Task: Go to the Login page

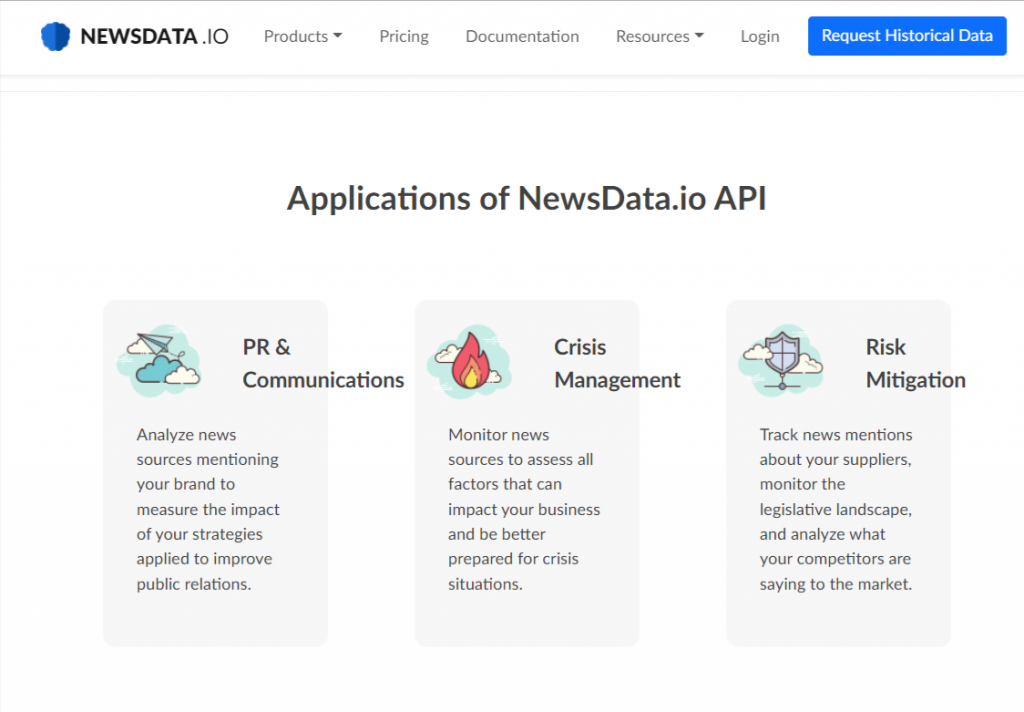Action: [x=760, y=37]
